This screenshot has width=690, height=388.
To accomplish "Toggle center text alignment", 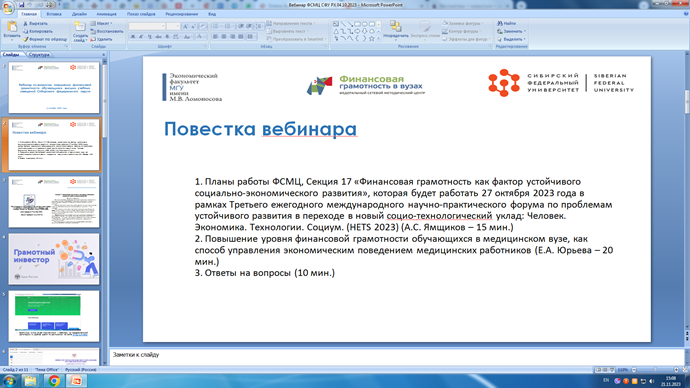I will 224,37.
